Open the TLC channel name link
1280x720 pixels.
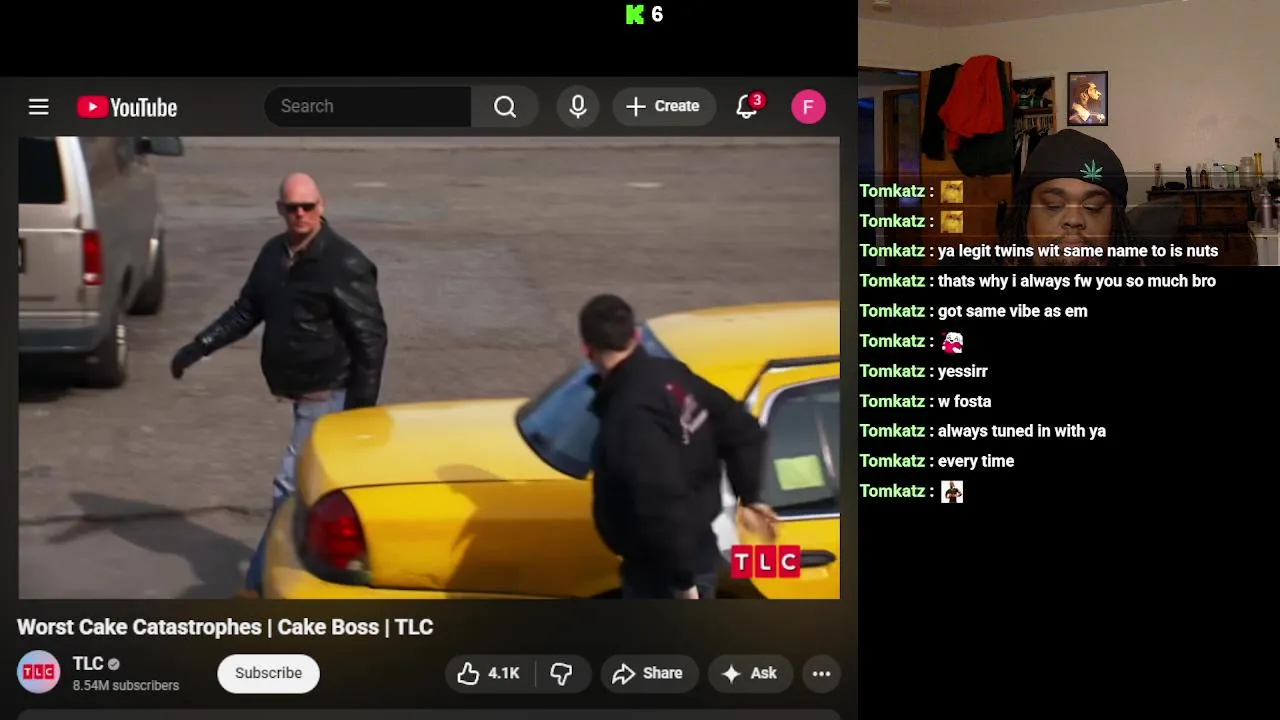[88, 664]
